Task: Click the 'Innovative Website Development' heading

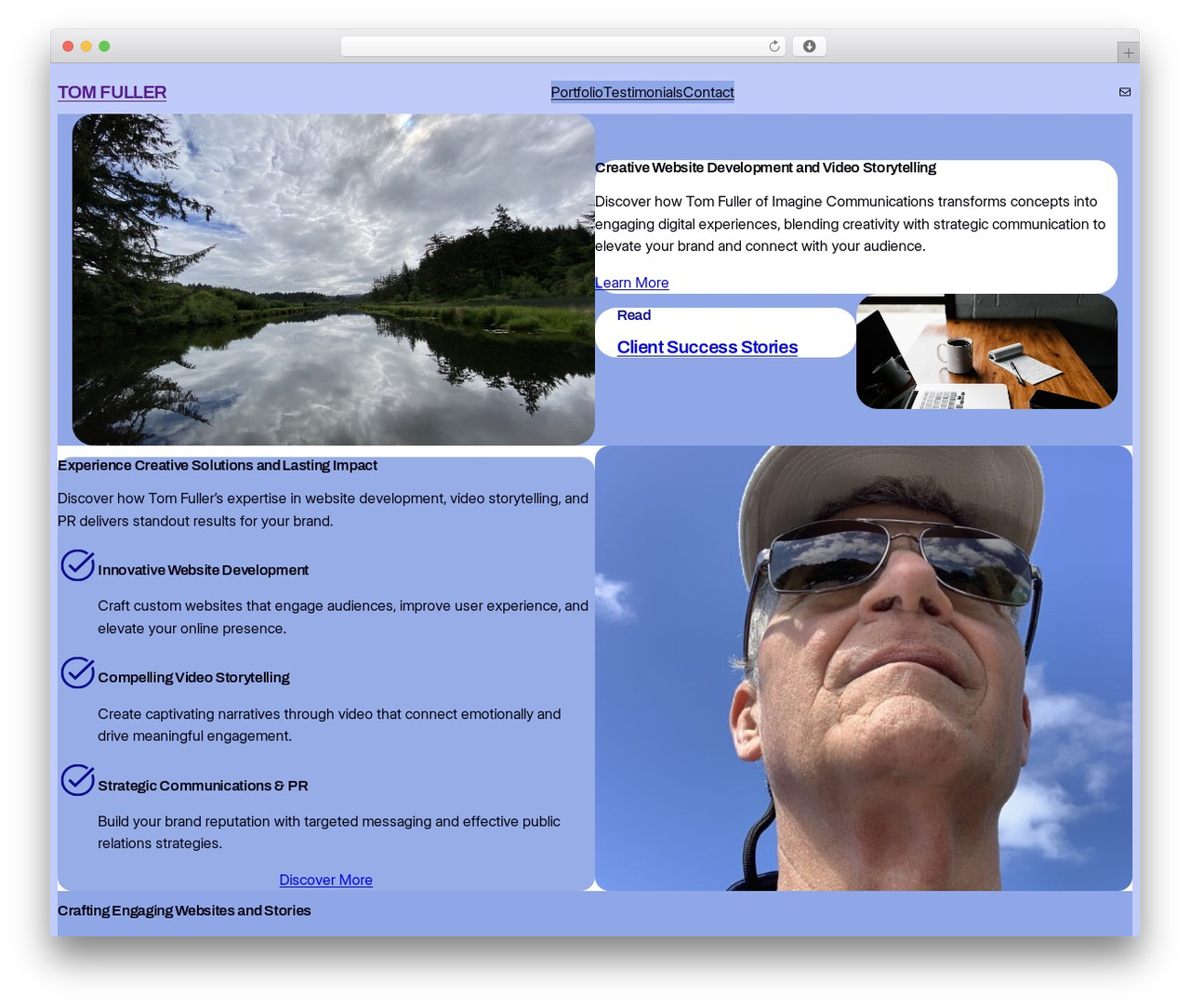Action: point(203,570)
